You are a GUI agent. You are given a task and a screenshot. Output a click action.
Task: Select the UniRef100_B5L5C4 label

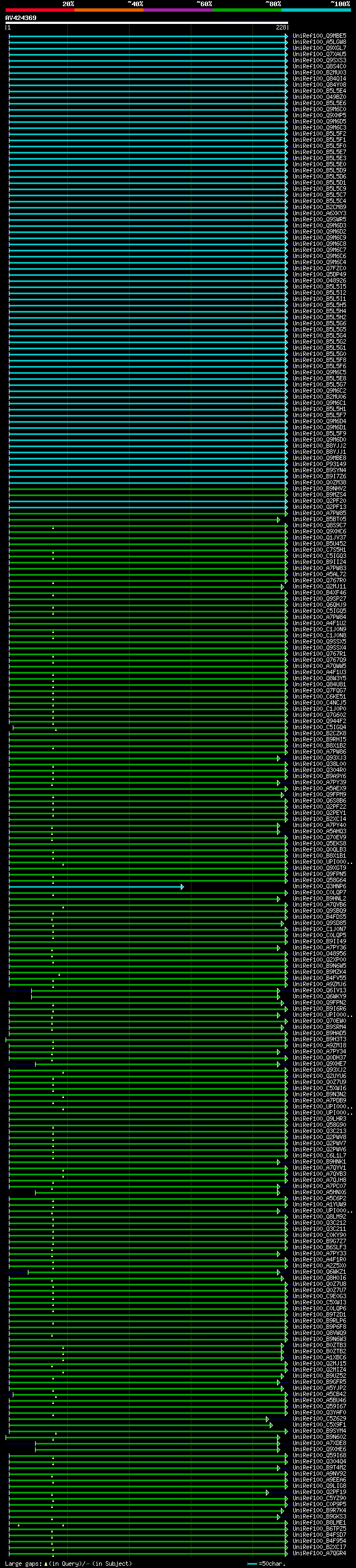pyautogui.click(x=319, y=201)
